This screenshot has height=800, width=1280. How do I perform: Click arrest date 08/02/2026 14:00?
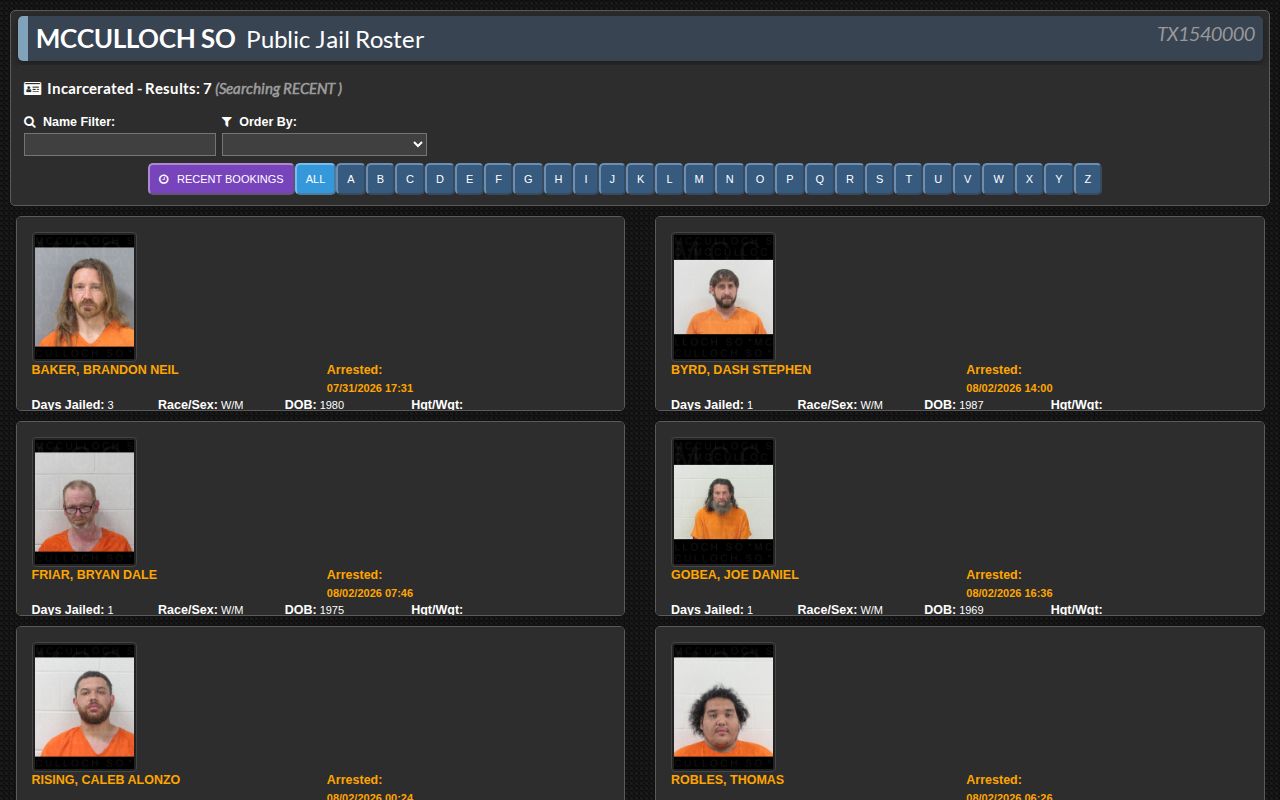point(1009,388)
